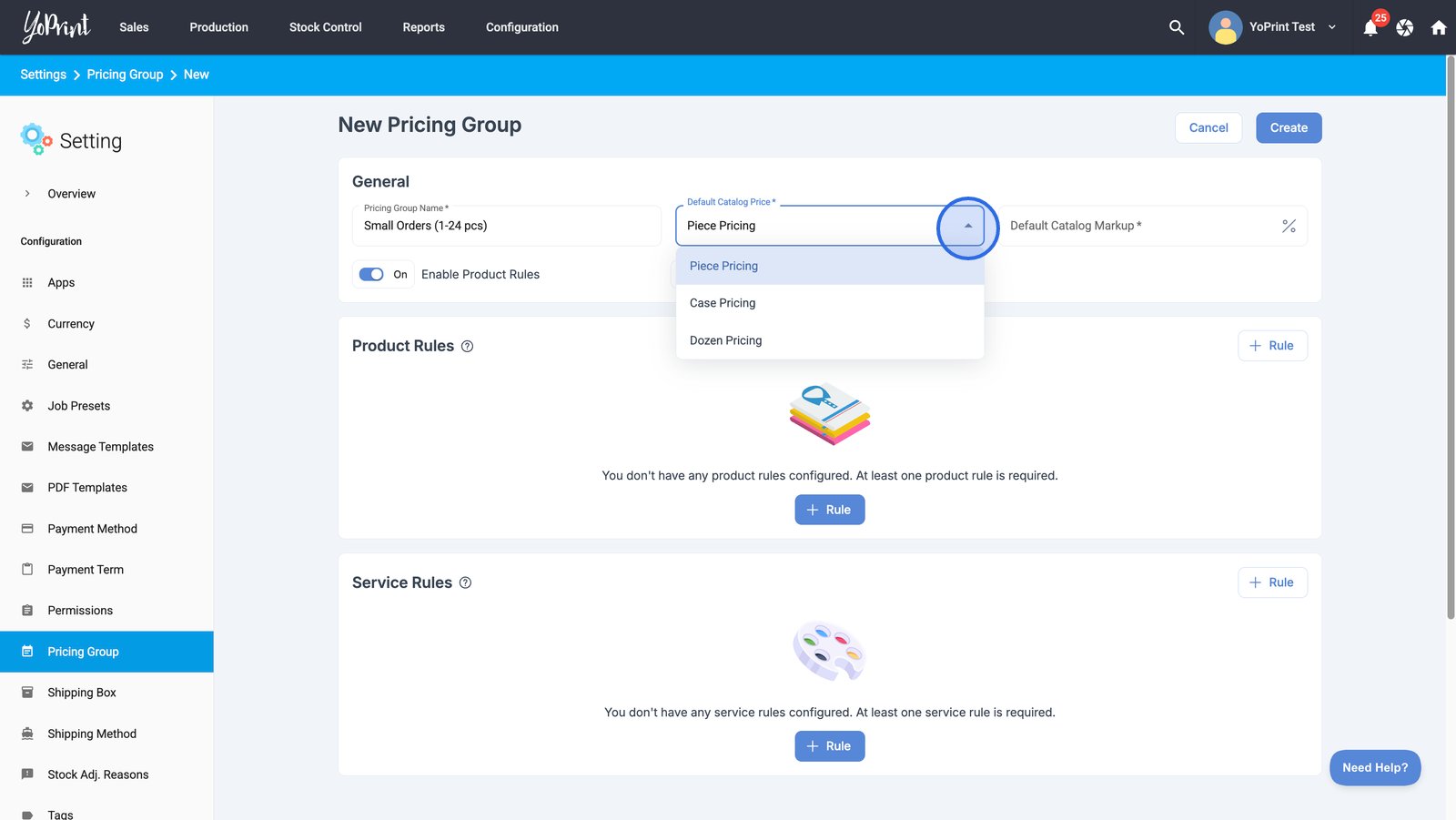Select Case Pricing from the list
Viewport: 1456px width, 820px height.
click(723, 303)
